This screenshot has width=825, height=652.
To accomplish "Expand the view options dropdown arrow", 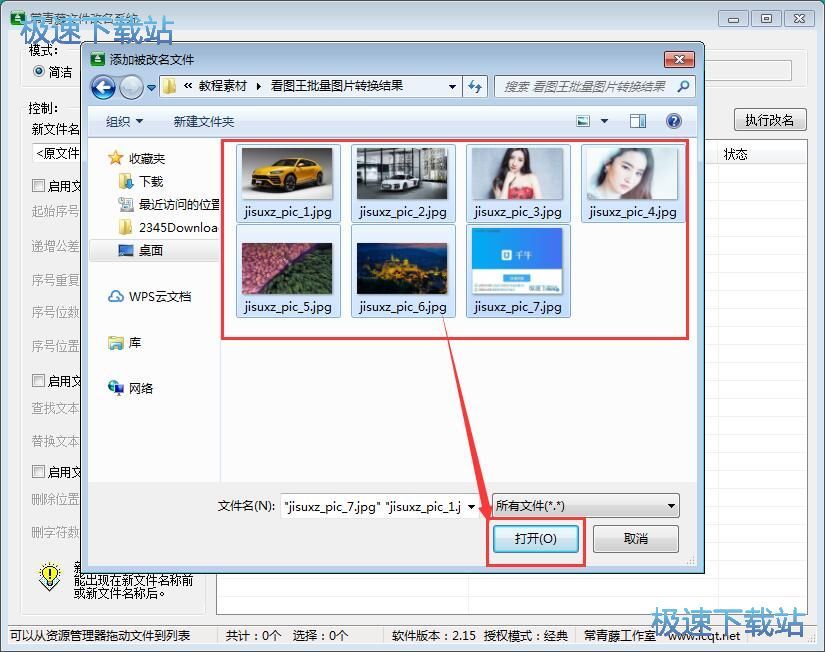I will point(604,122).
